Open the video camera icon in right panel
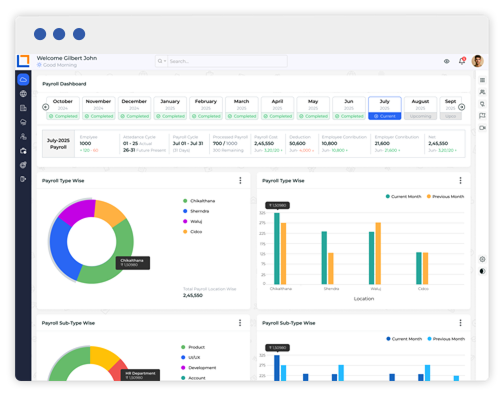This screenshot has height=400, width=500. (x=482, y=128)
